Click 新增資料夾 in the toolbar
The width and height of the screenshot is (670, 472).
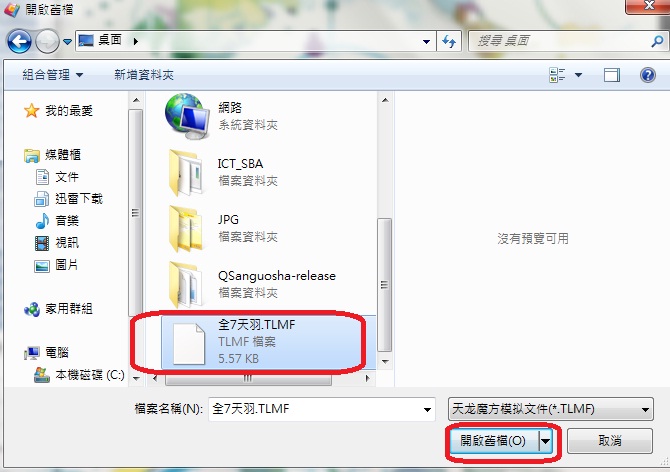pyautogui.click(x=144, y=75)
